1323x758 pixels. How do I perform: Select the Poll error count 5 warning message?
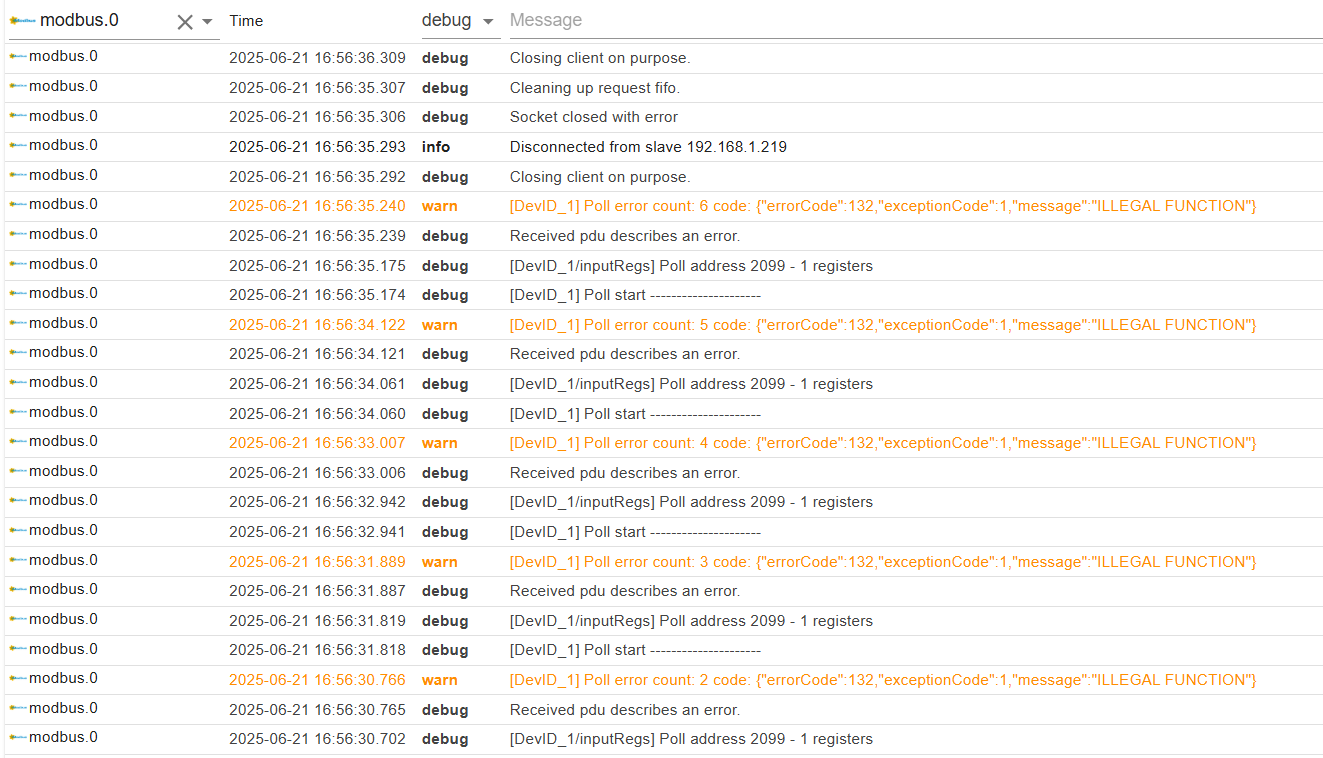(882, 325)
